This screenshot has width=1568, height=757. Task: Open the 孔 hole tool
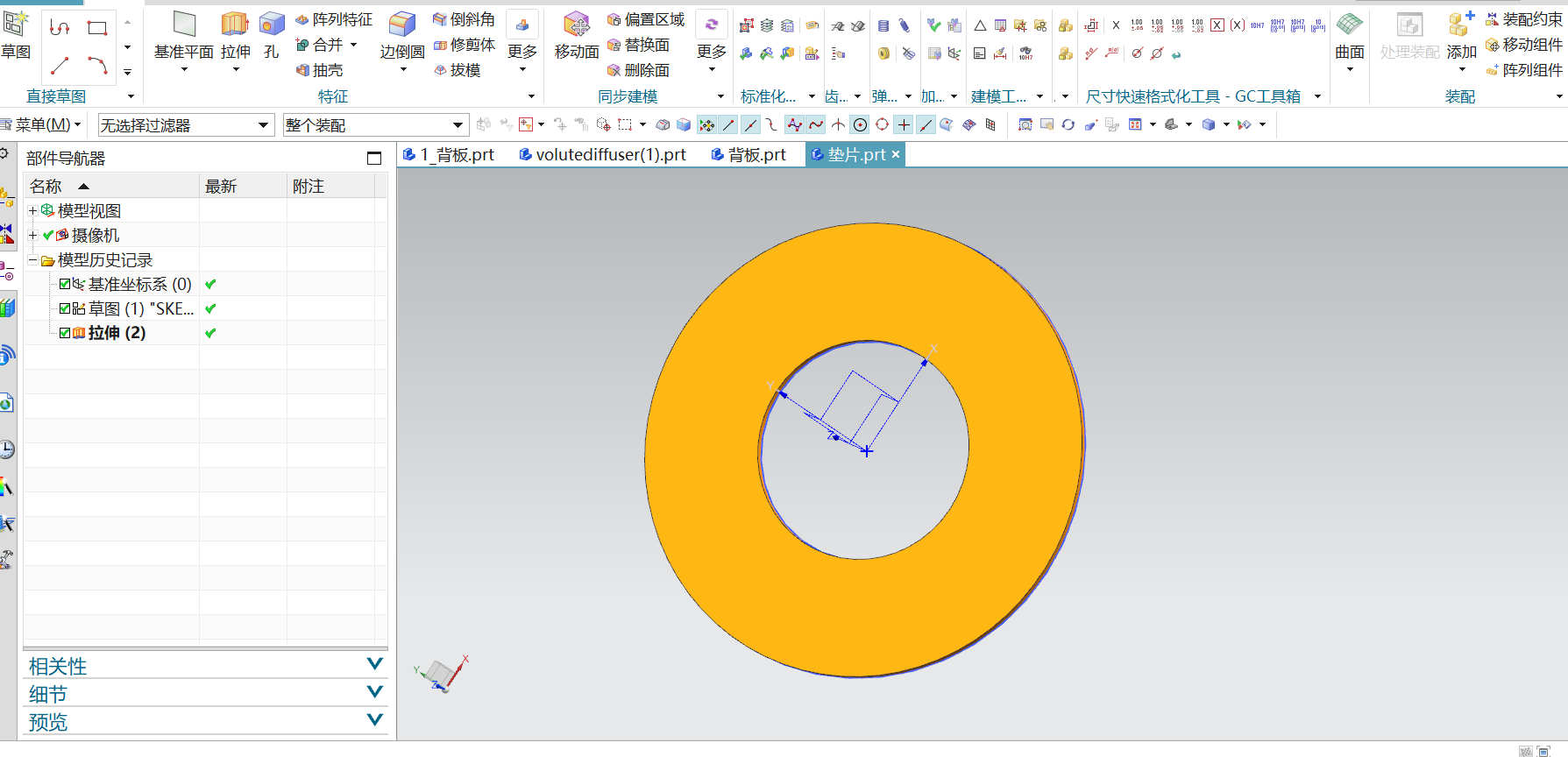coord(272,35)
